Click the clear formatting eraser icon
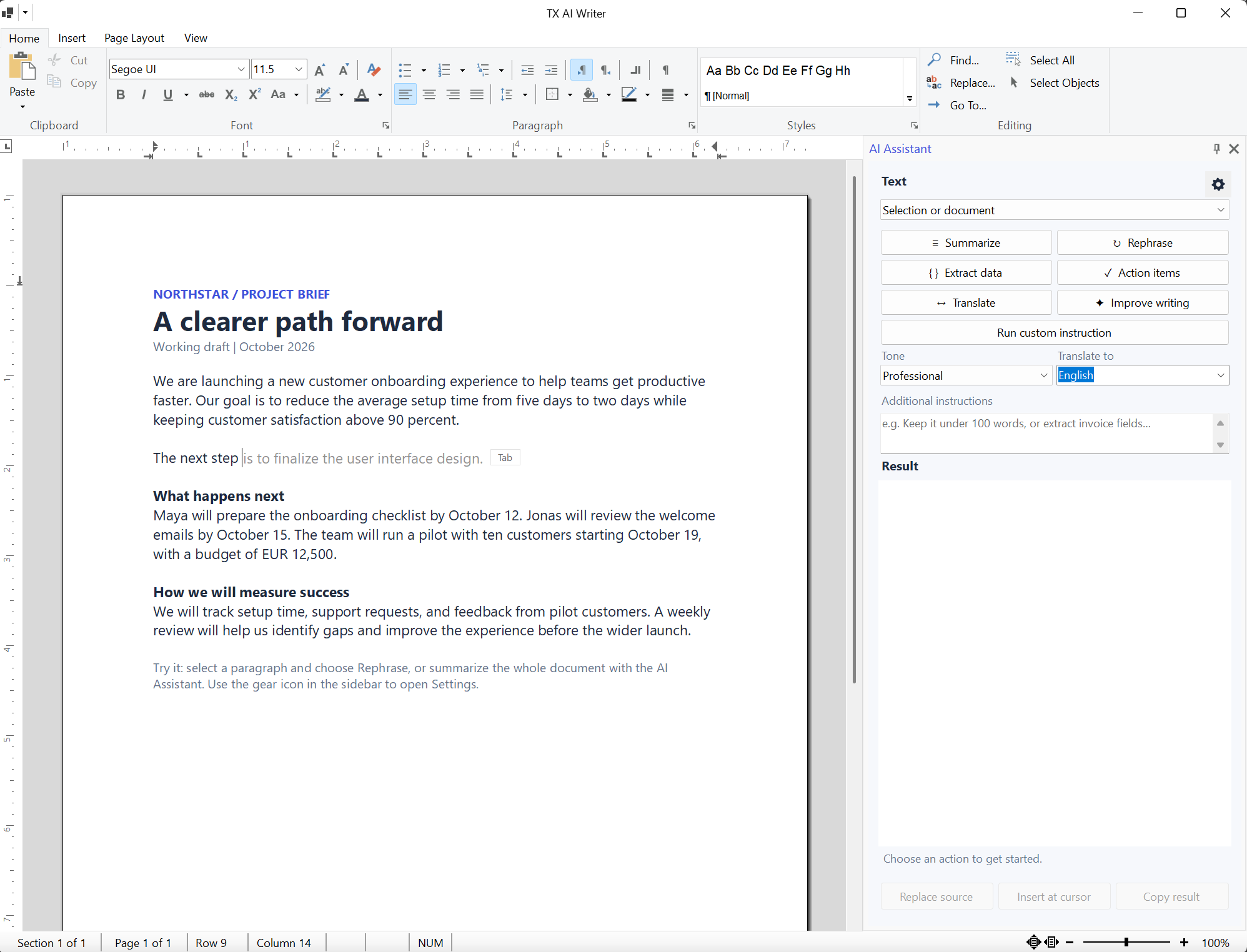 point(374,69)
